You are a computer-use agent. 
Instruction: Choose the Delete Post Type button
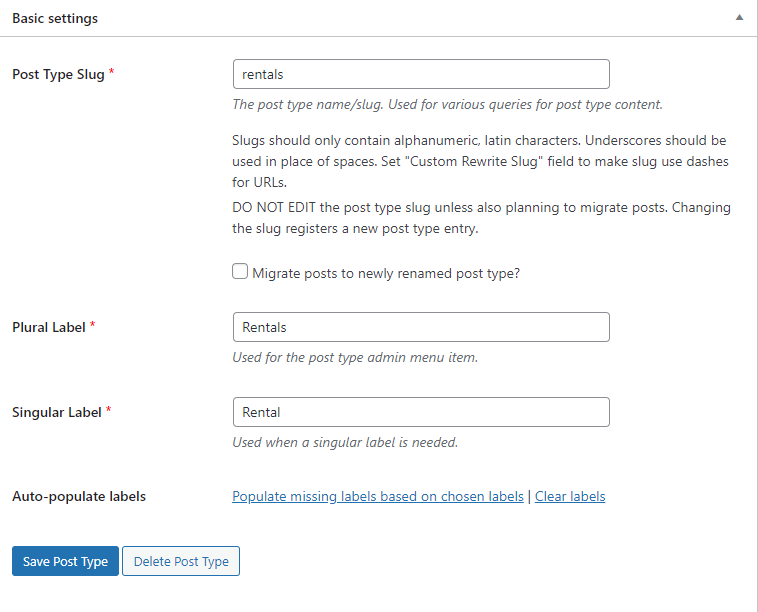(181, 561)
